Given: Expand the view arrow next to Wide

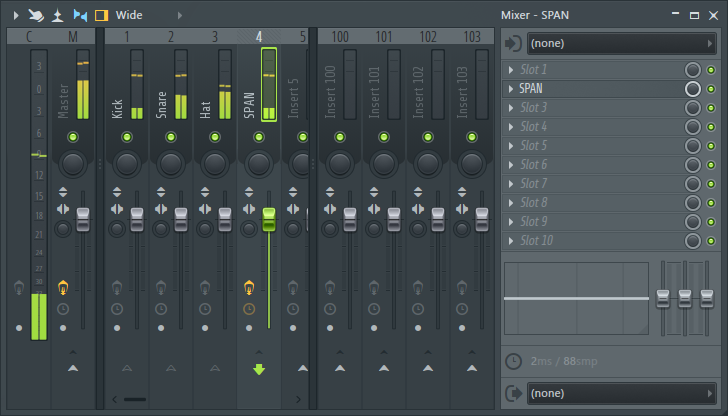Looking at the screenshot, I should point(180,15).
